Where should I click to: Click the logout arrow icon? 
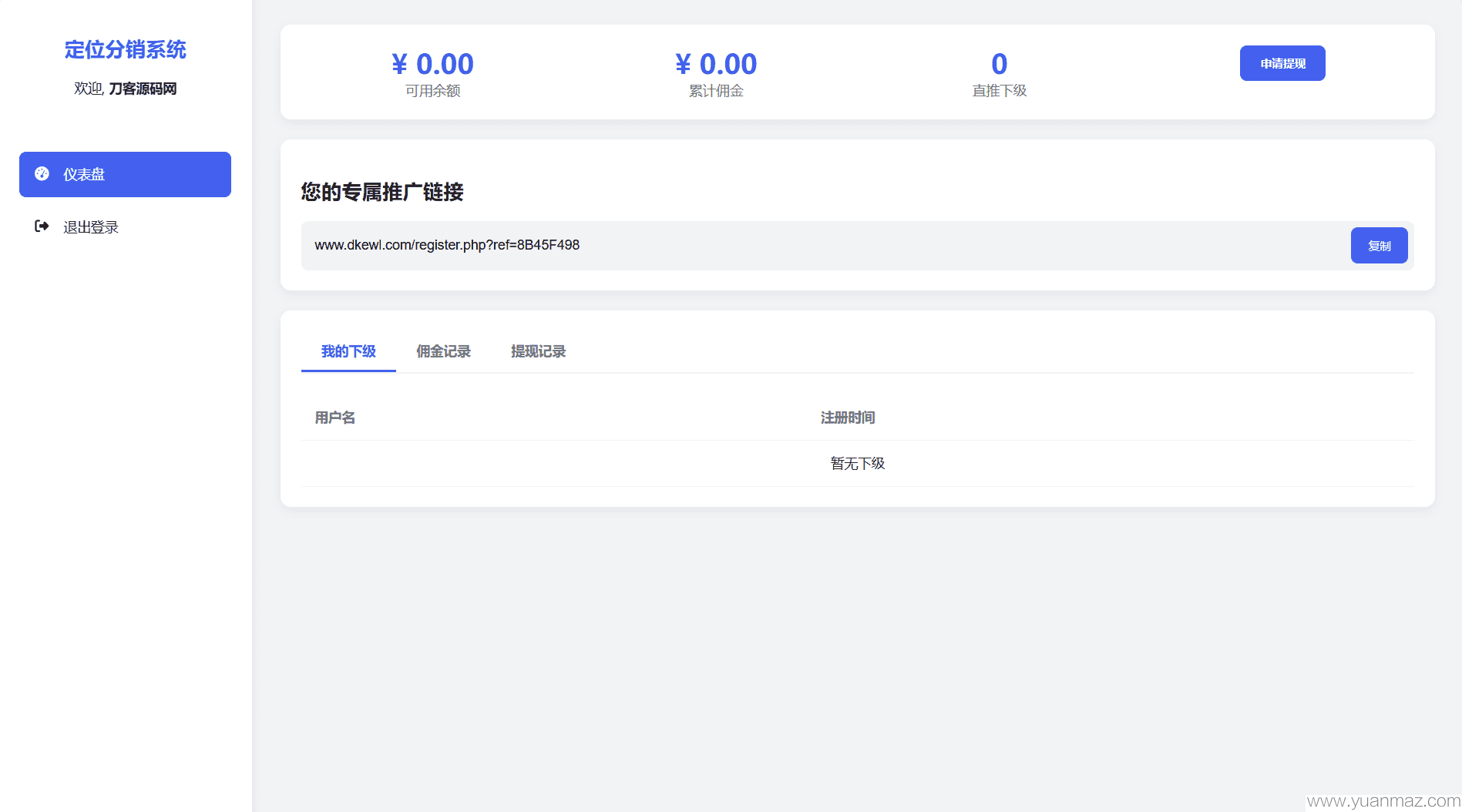(x=42, y=226)
